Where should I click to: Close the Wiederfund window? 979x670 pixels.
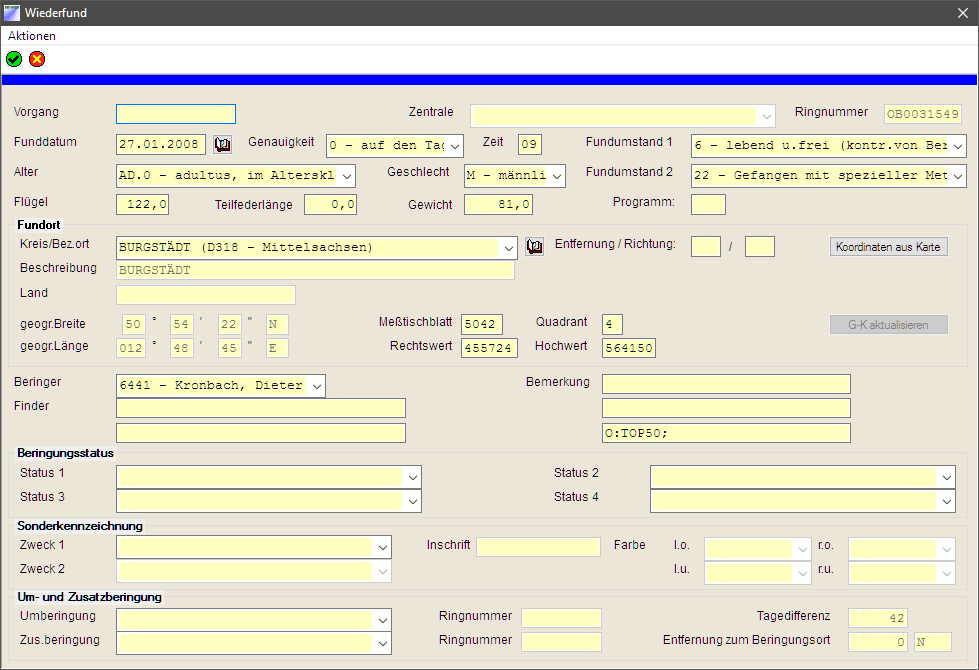[x=963, y=13]
